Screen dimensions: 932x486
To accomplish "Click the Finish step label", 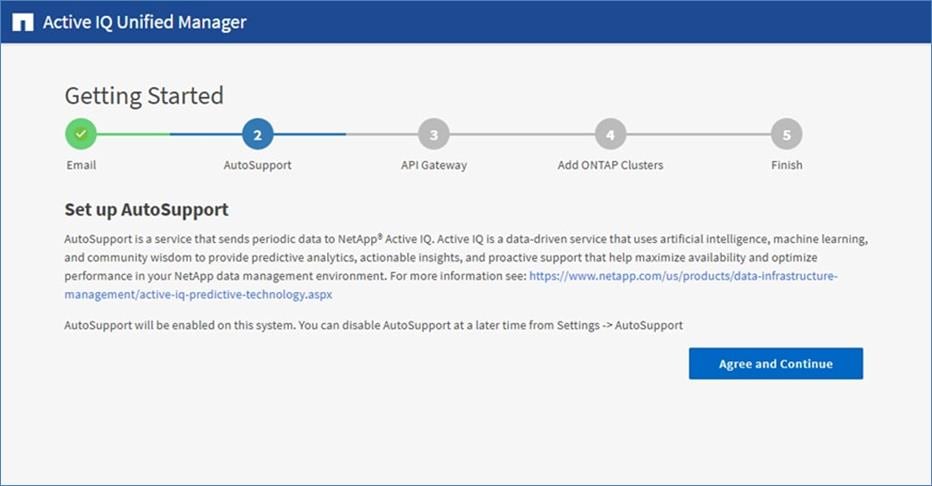I will [786, 165].
